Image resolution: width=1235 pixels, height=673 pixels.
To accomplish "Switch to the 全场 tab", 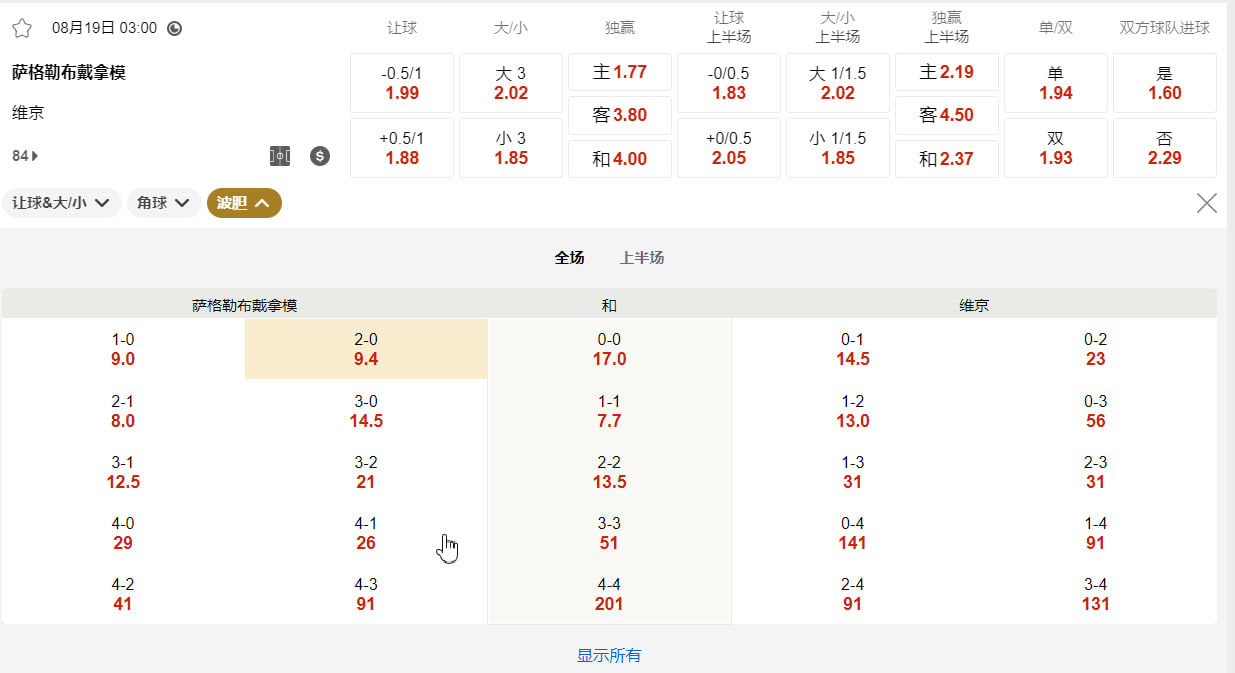I will [570, 258].
